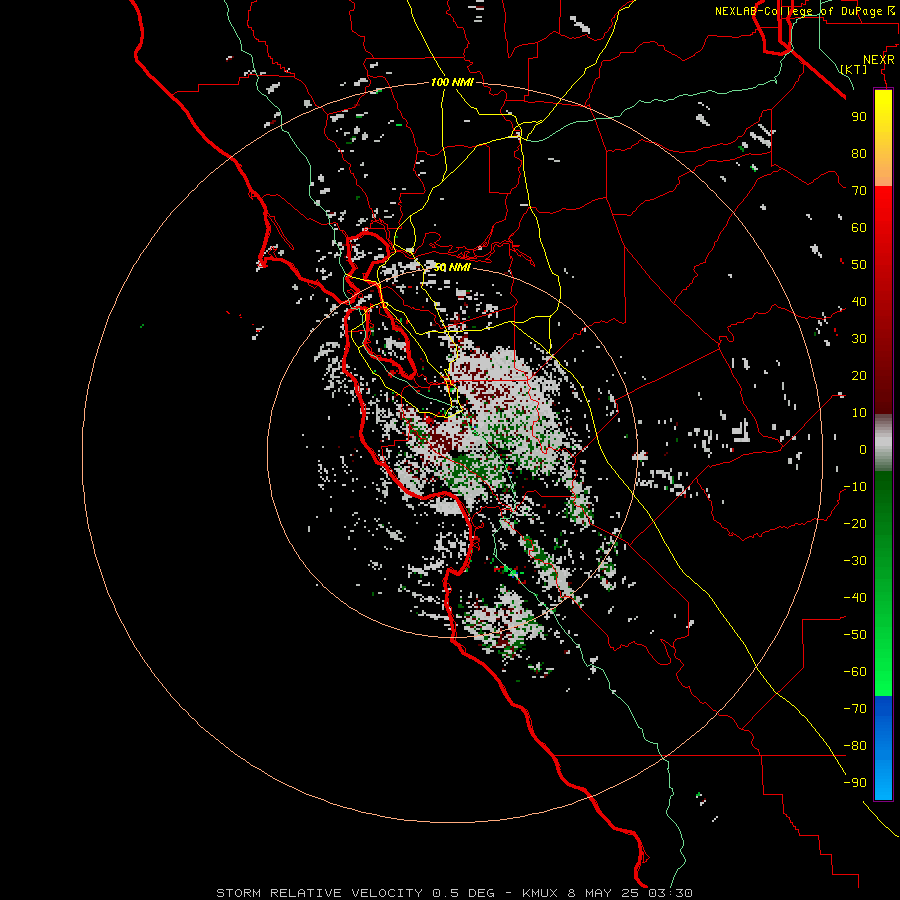Click the "50 NMI" range ring label

click(452, 267)
